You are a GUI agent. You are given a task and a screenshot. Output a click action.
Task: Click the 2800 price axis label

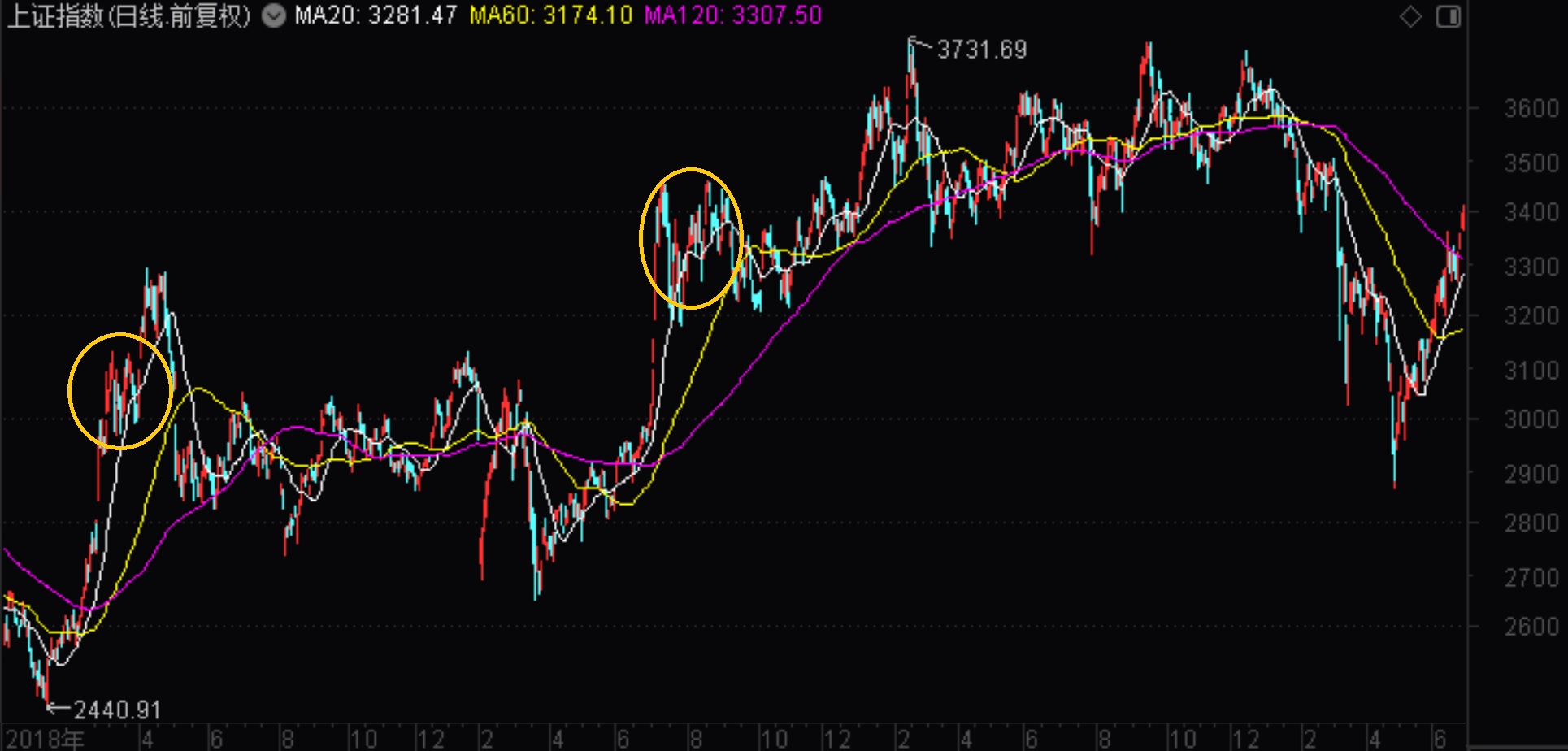tap(1531, 523)
